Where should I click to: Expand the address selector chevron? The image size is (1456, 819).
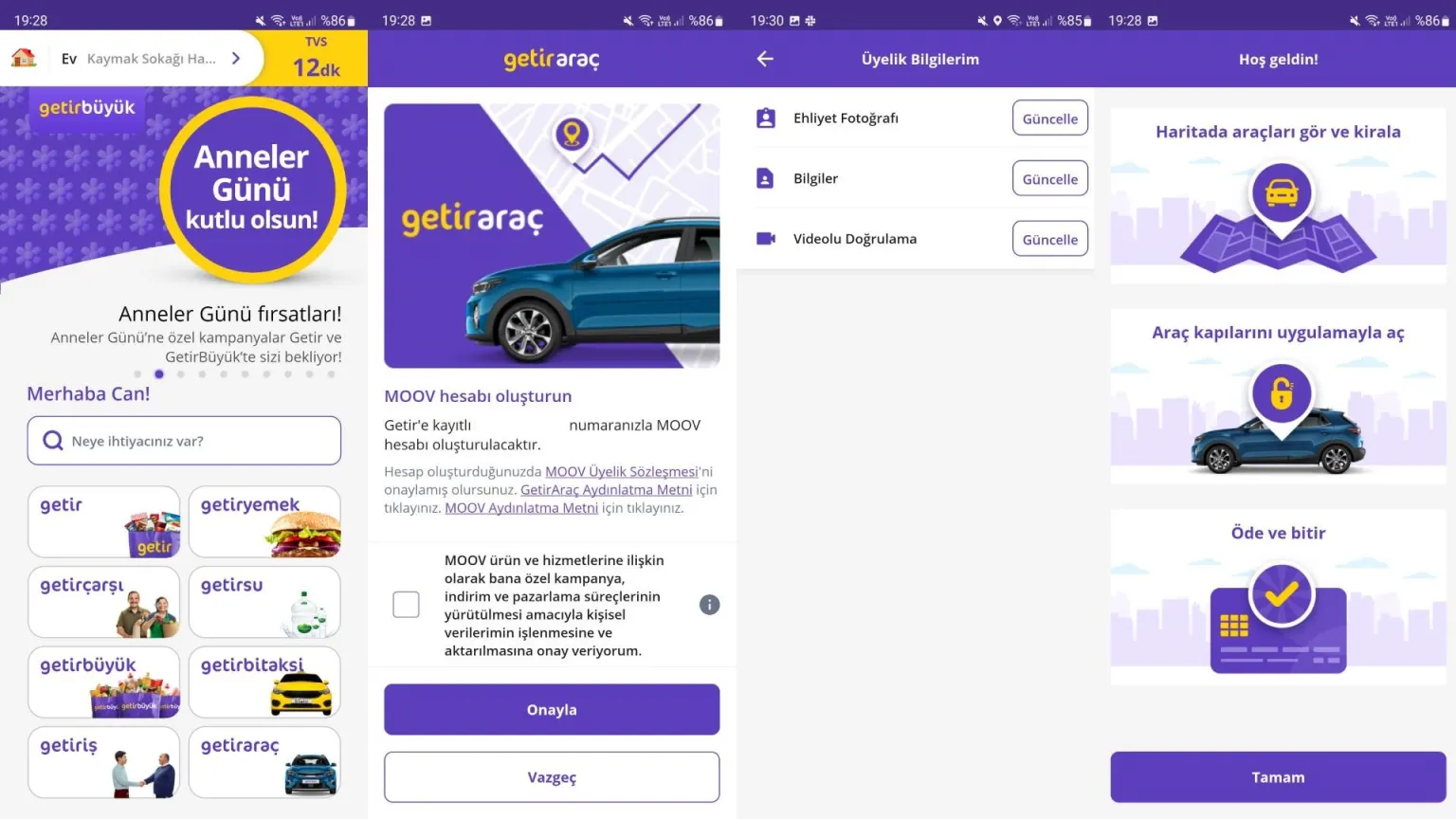[x=236, y=58]
